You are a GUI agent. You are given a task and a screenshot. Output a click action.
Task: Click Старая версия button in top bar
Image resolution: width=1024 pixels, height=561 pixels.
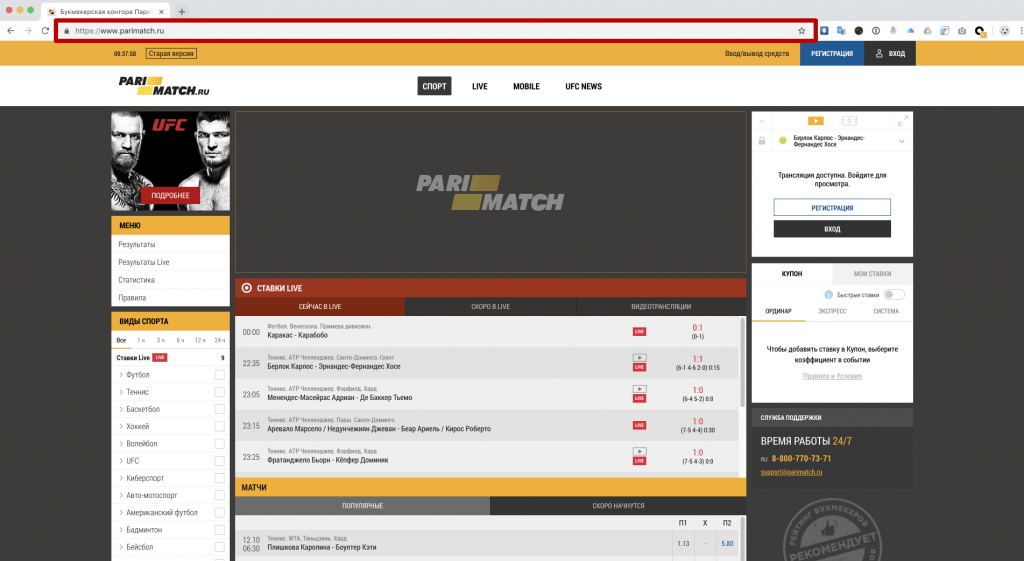click(x=171, y=54)
